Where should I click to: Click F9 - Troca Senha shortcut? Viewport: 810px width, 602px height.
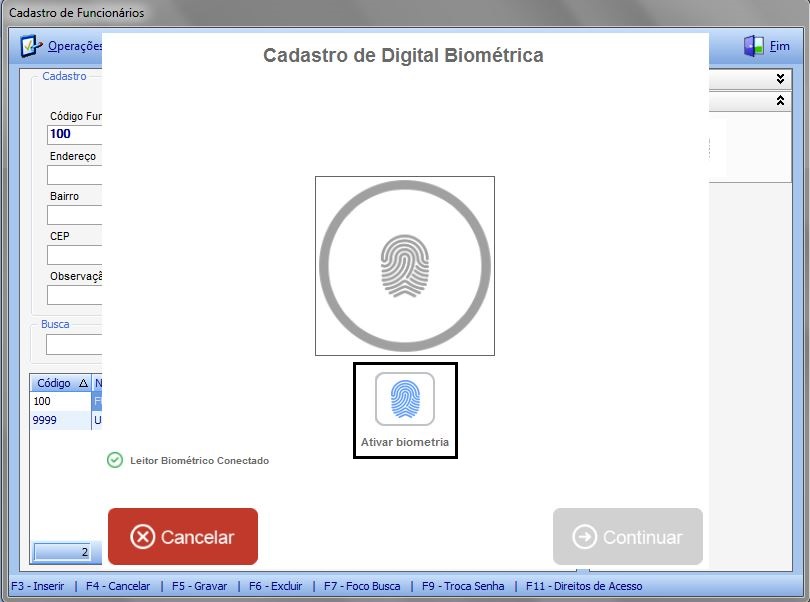click(x=463, y=586)
